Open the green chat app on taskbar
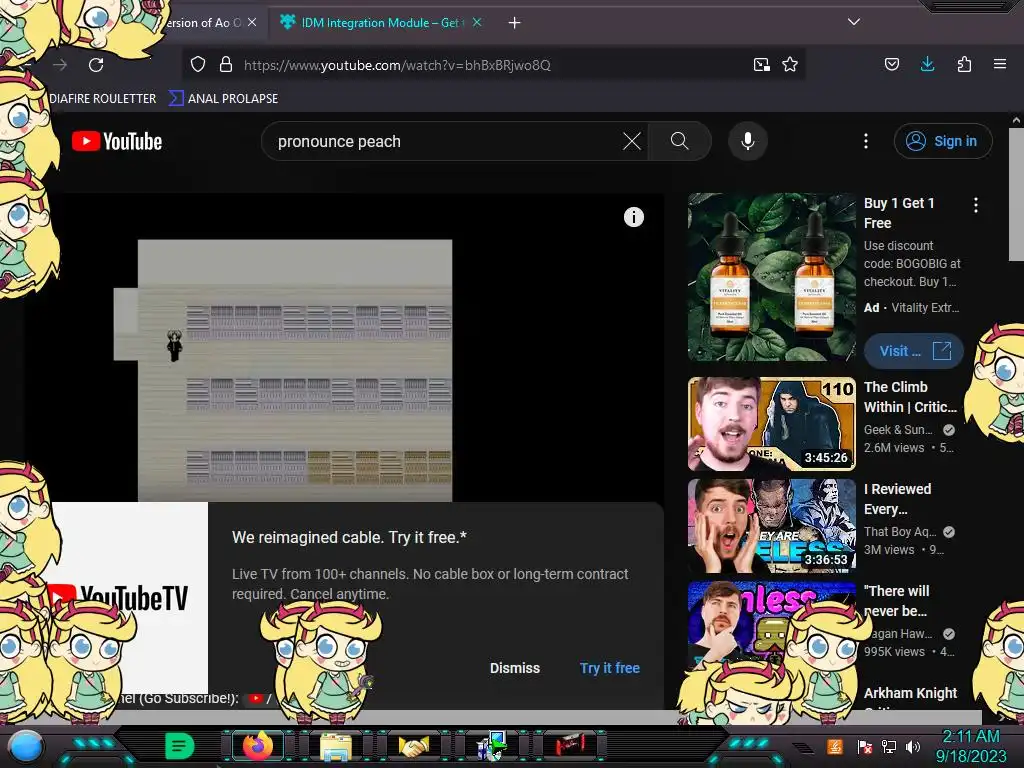This screenshot has height=768, width=1024. pyautogui.click(x=179, y=746)
